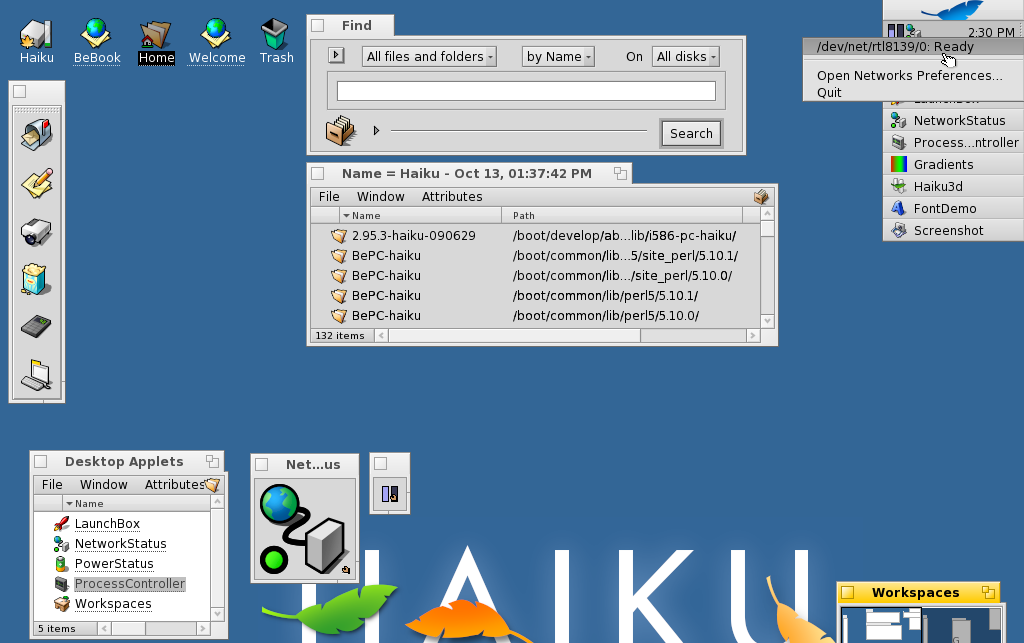1024x643 pixels.
Task: Click the Gradients color icon in the Deskbar
Action: tap(899, 164)
